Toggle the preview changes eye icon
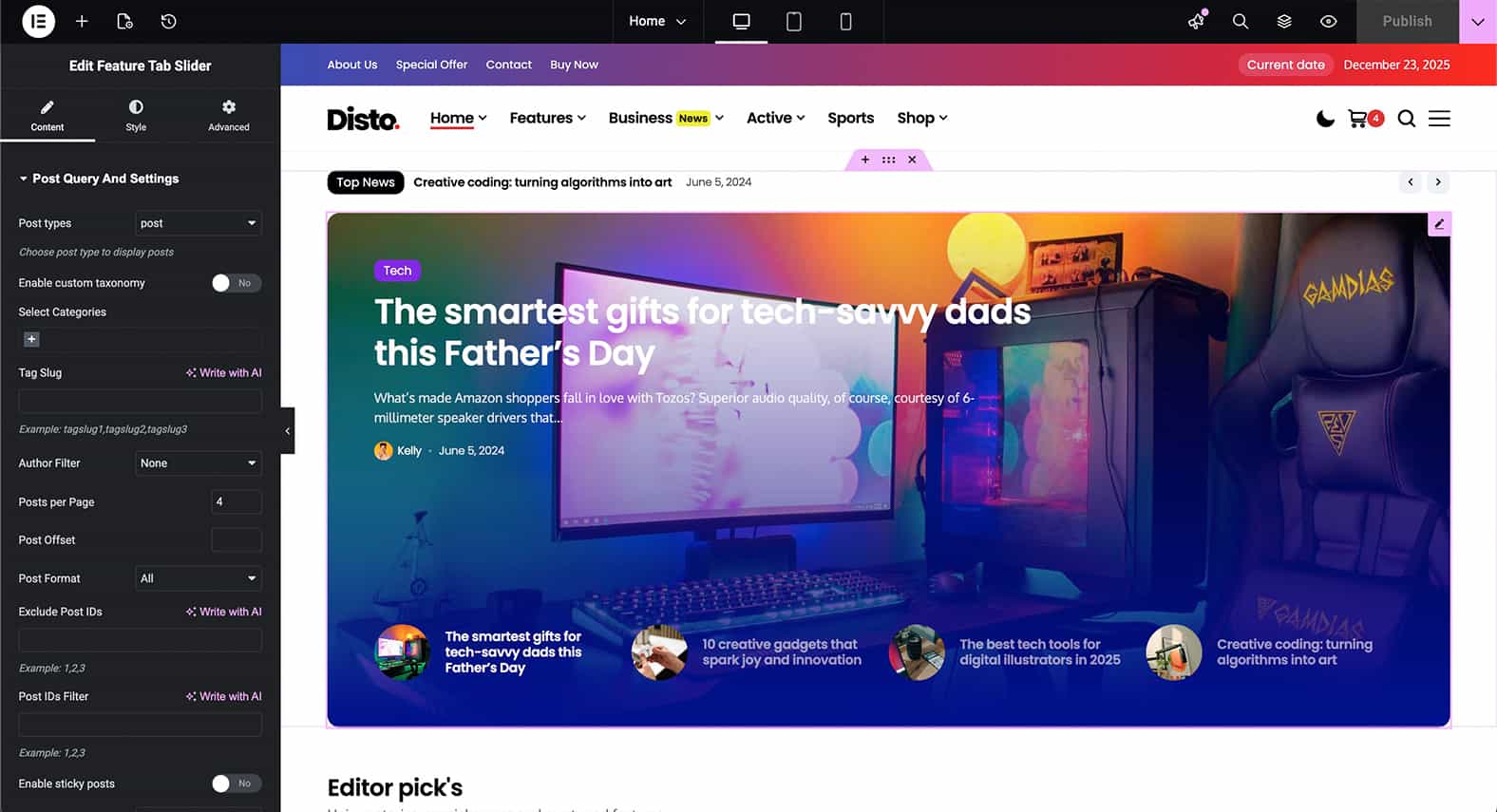This screenshot has height=812, width=1497. [1329, 21]
